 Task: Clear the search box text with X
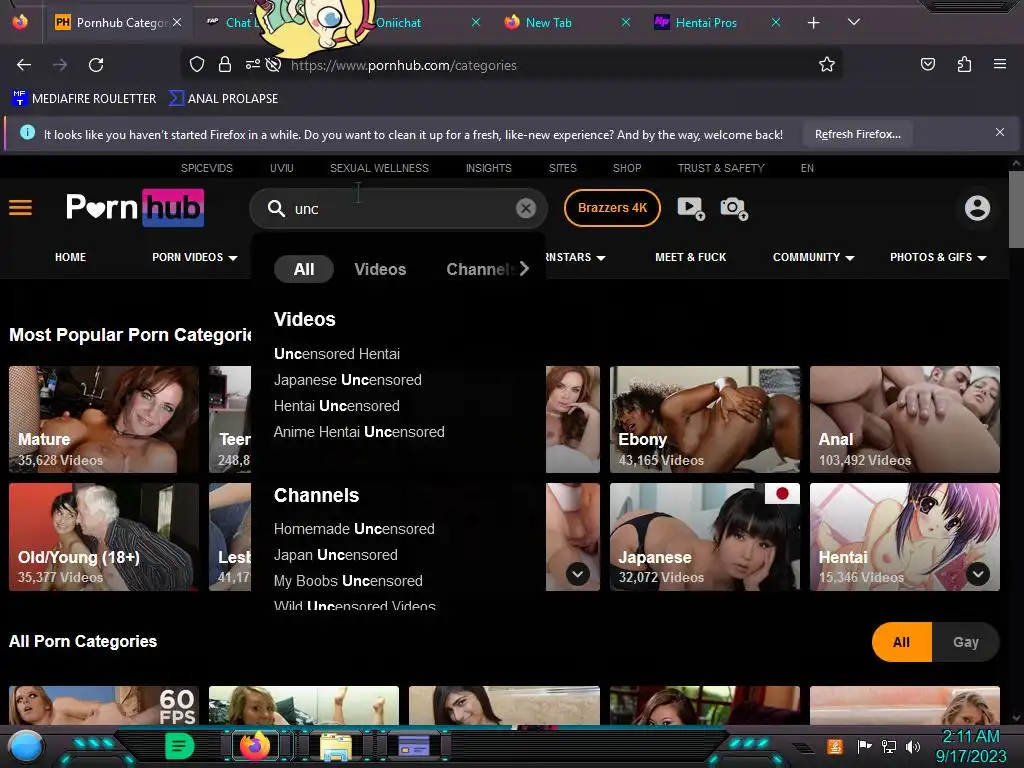point(526,208)
